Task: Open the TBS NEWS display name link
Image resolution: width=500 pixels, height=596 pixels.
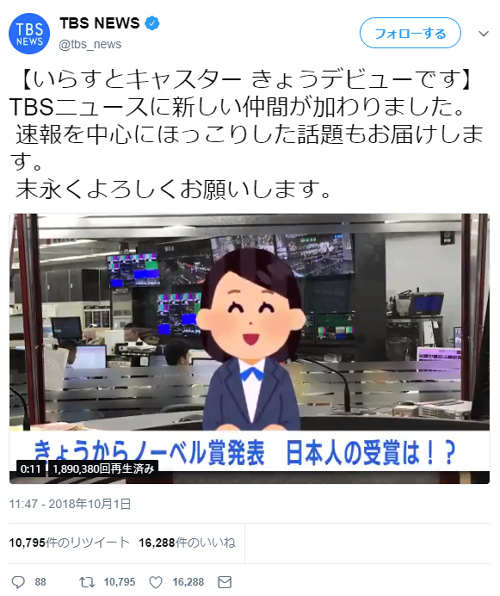Action: tap(100, 23)
